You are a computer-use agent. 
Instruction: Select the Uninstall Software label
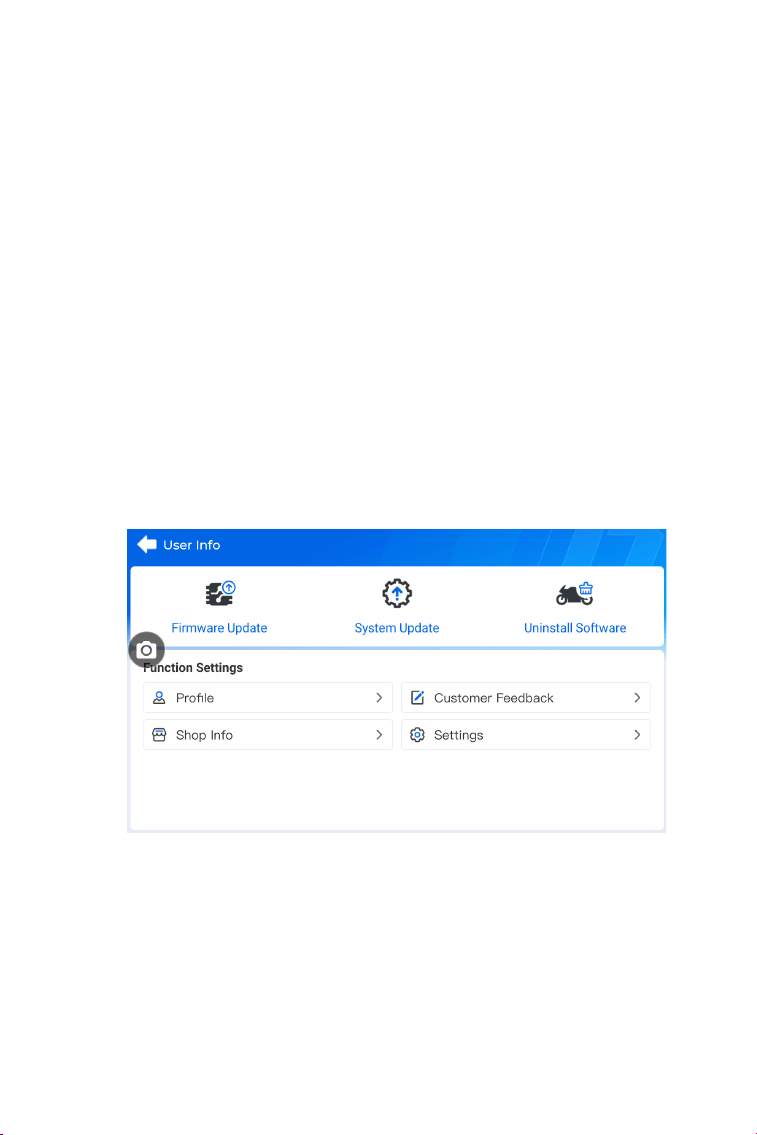(x=575, y=628)
